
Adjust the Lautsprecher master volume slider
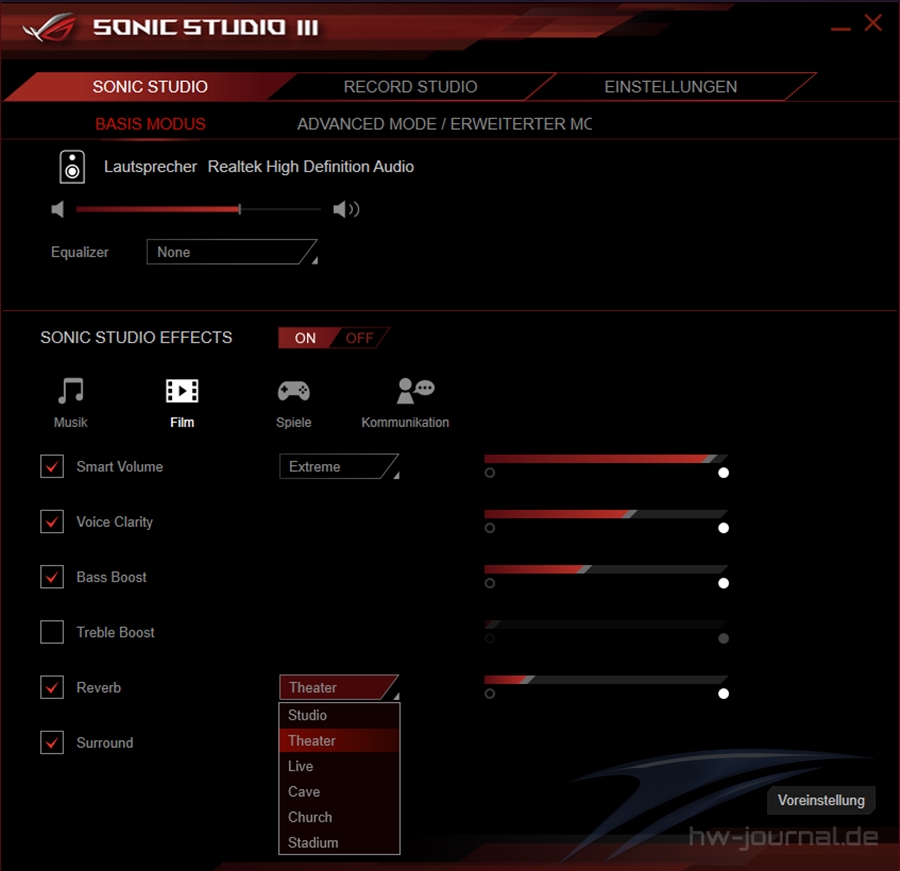pyautogui.click(x=198, y=209)
